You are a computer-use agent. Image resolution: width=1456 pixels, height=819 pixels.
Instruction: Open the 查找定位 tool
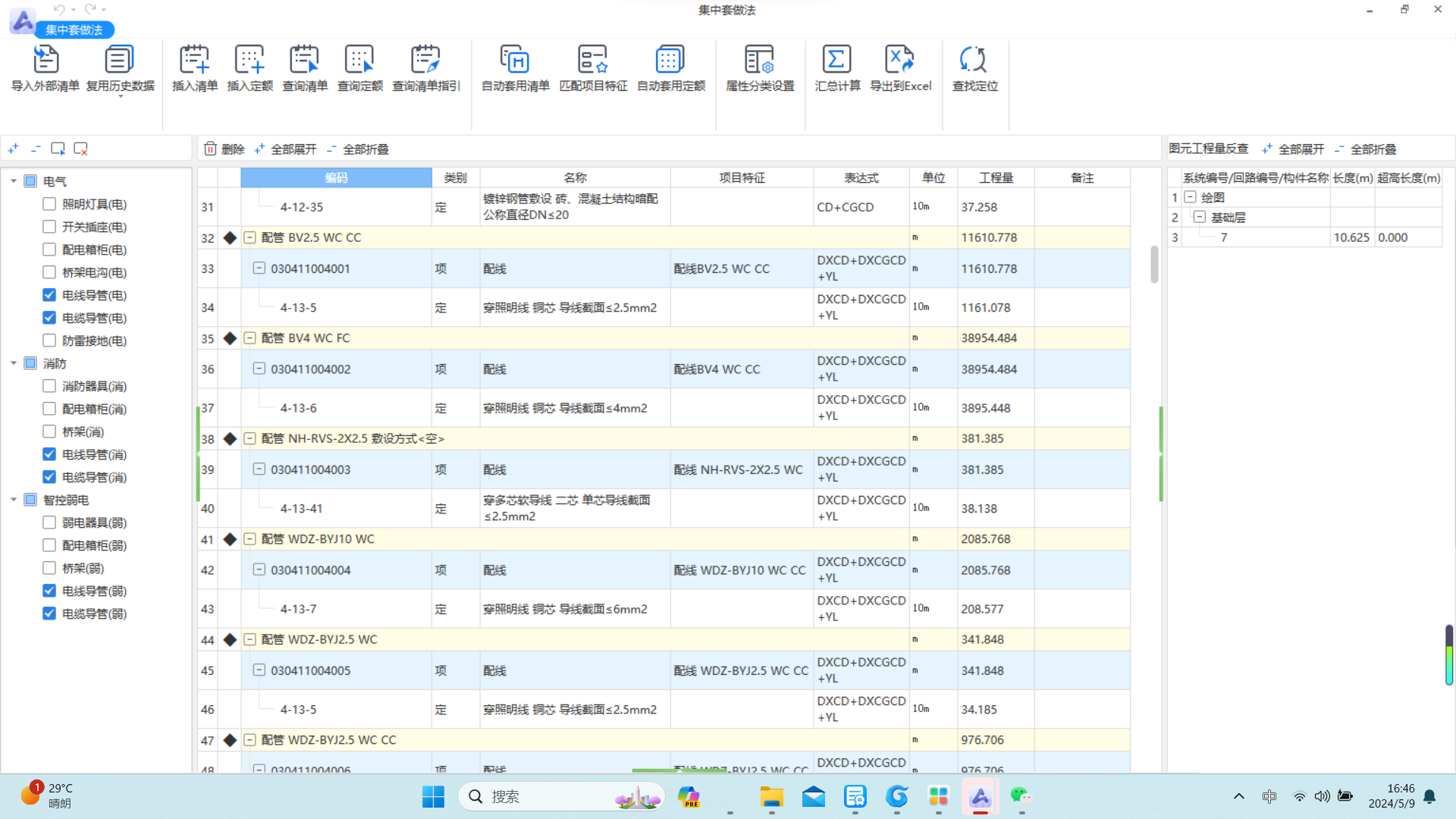point(974,60)
